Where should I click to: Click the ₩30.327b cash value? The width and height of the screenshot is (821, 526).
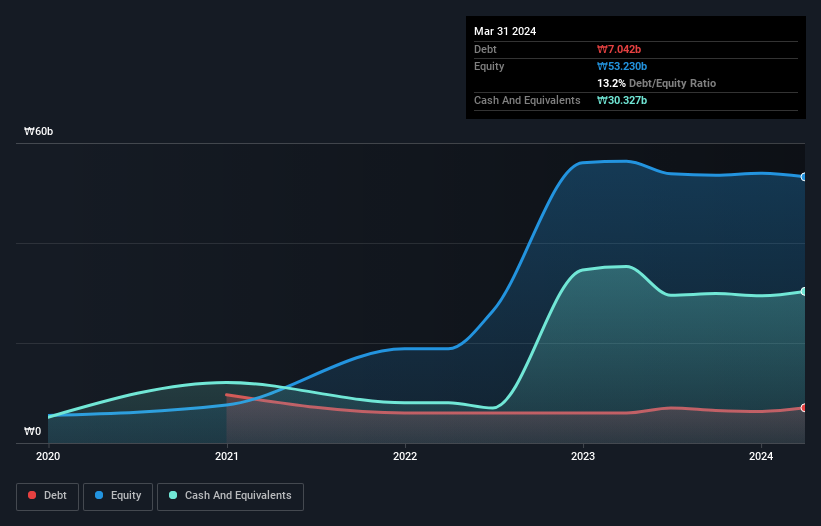(x=622, y=100)
